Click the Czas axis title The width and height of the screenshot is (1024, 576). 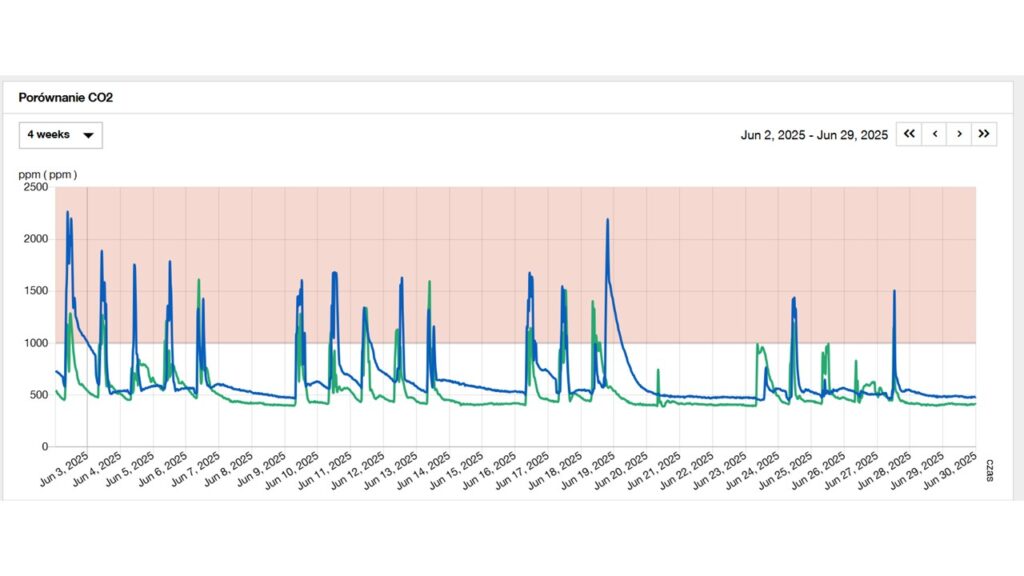click(x=989, y=470)
